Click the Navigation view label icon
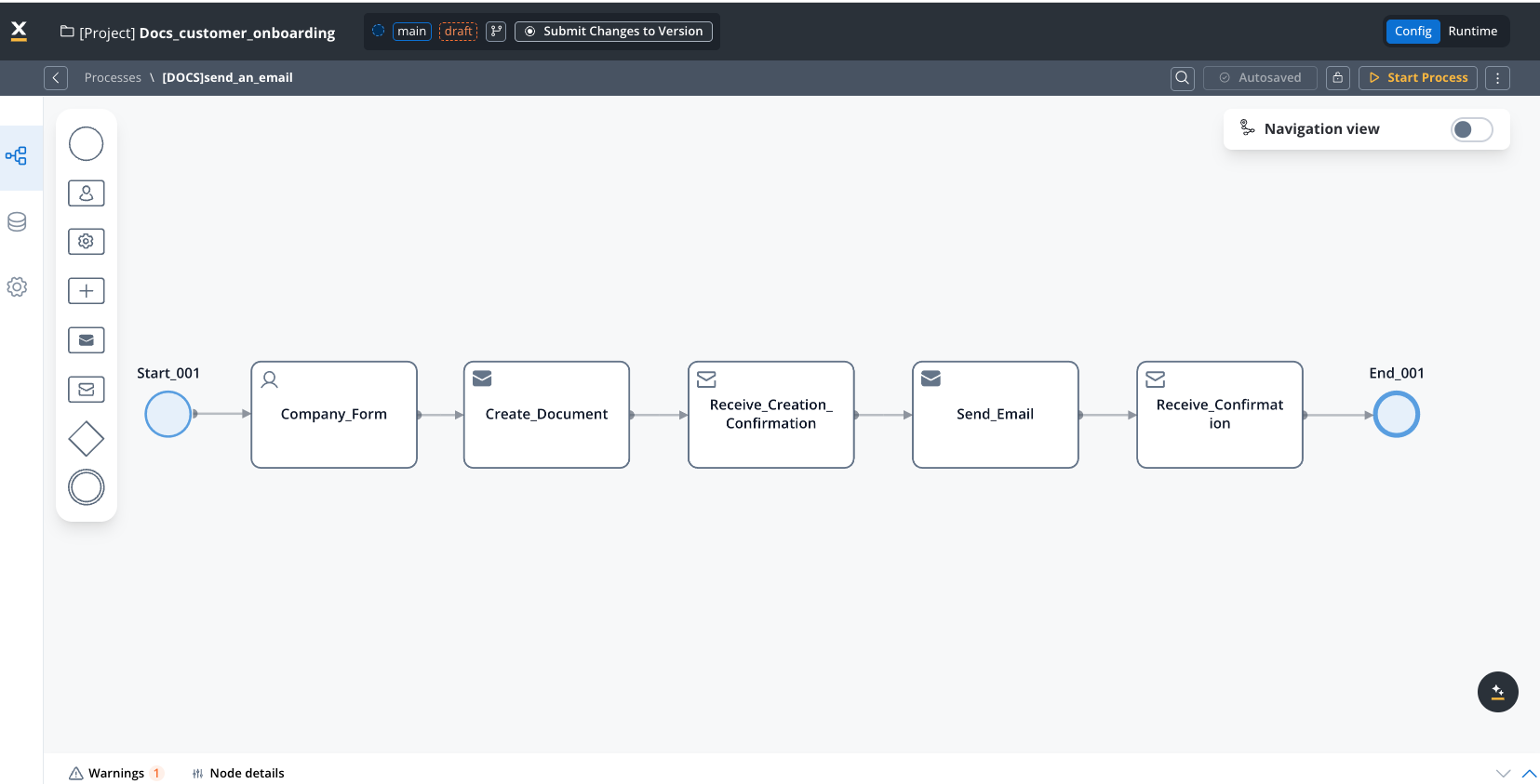Screen dimensions: 1540x784 pos(1248,128)
